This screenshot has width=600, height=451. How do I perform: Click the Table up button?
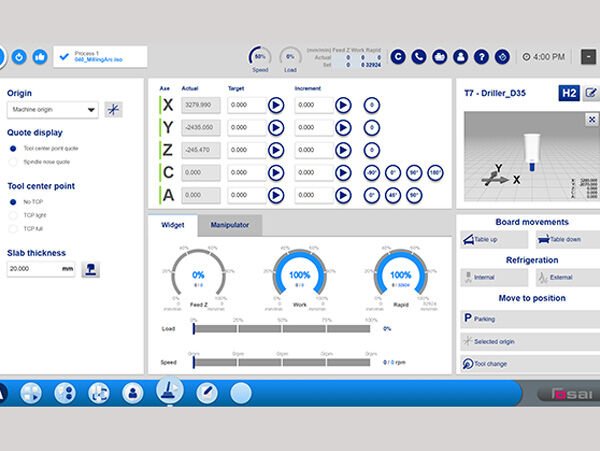[x=494, y=240]
